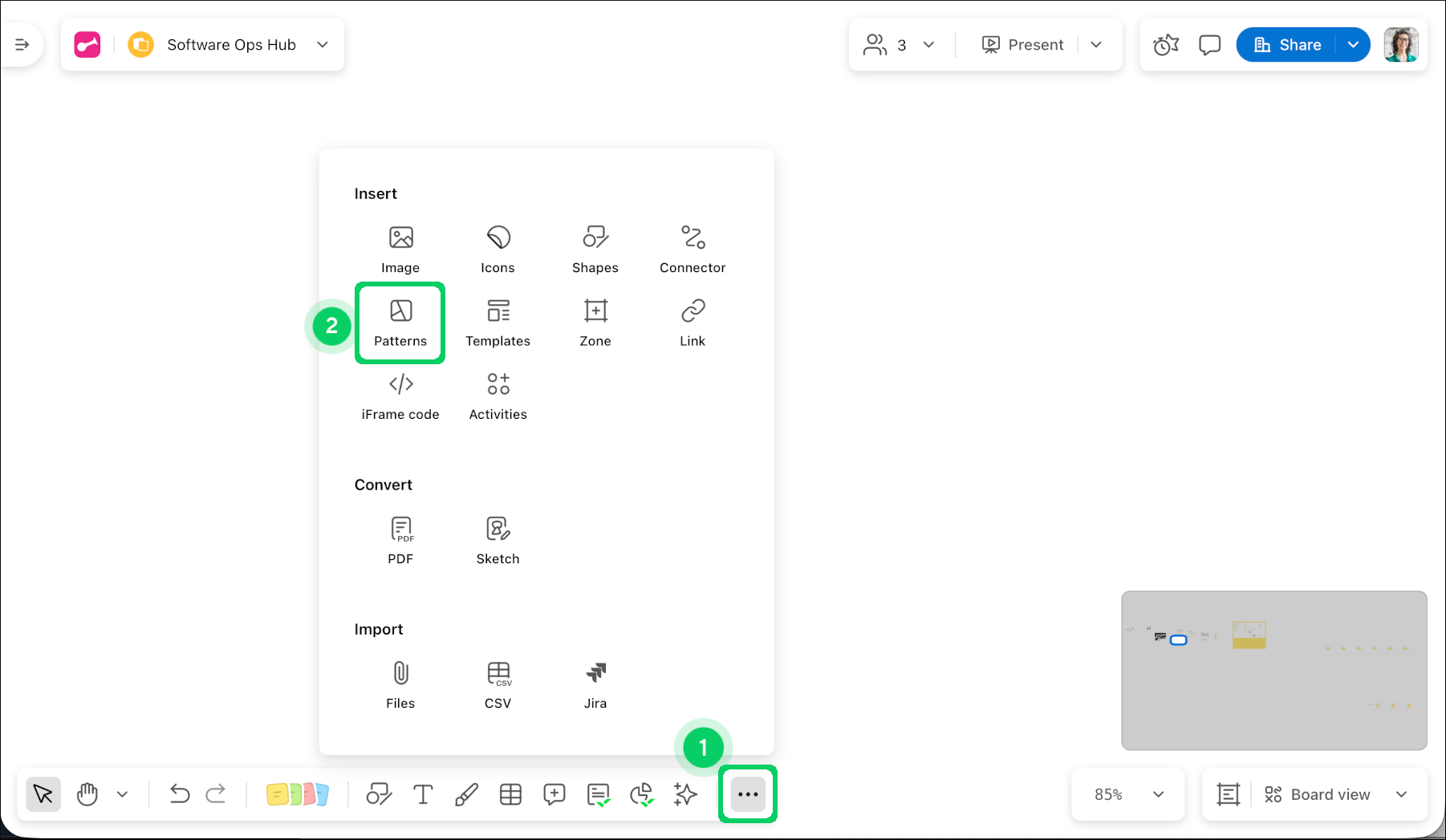Viewport: 1446px width, 840px height.
Task: Toggle the hand pan tool
Action: pos(87,794)
